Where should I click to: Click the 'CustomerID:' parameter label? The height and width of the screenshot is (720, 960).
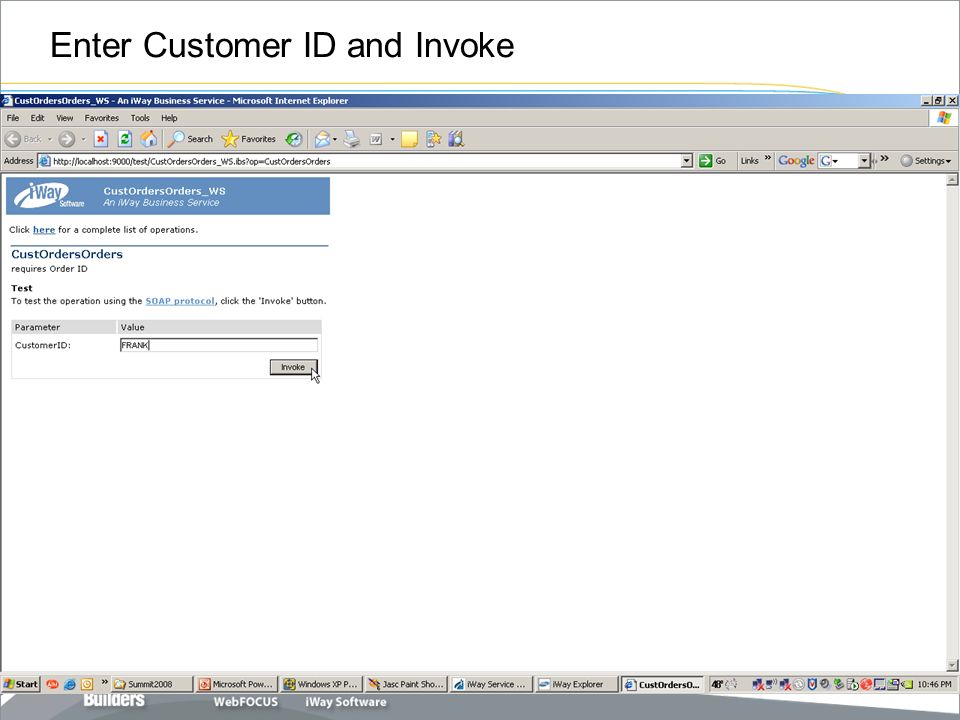(x=43, y=345)
